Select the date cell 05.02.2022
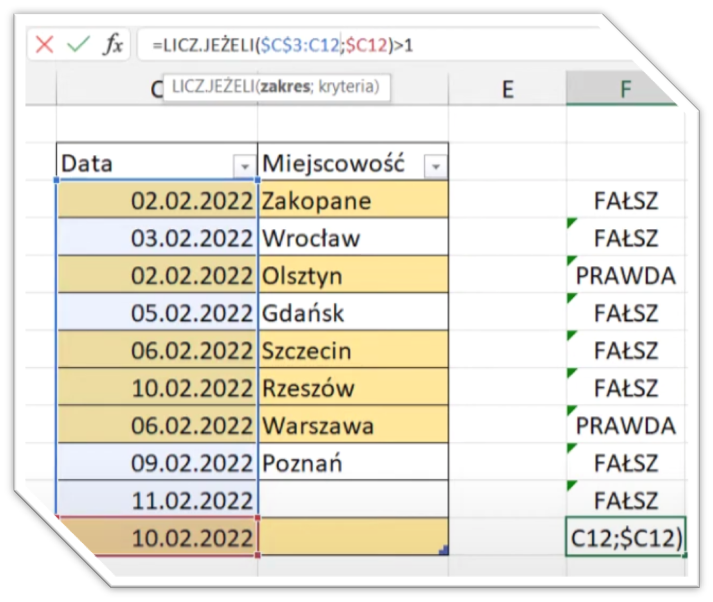Image resolution: width=713 pixels, height=602 pixels. [157, 314]
